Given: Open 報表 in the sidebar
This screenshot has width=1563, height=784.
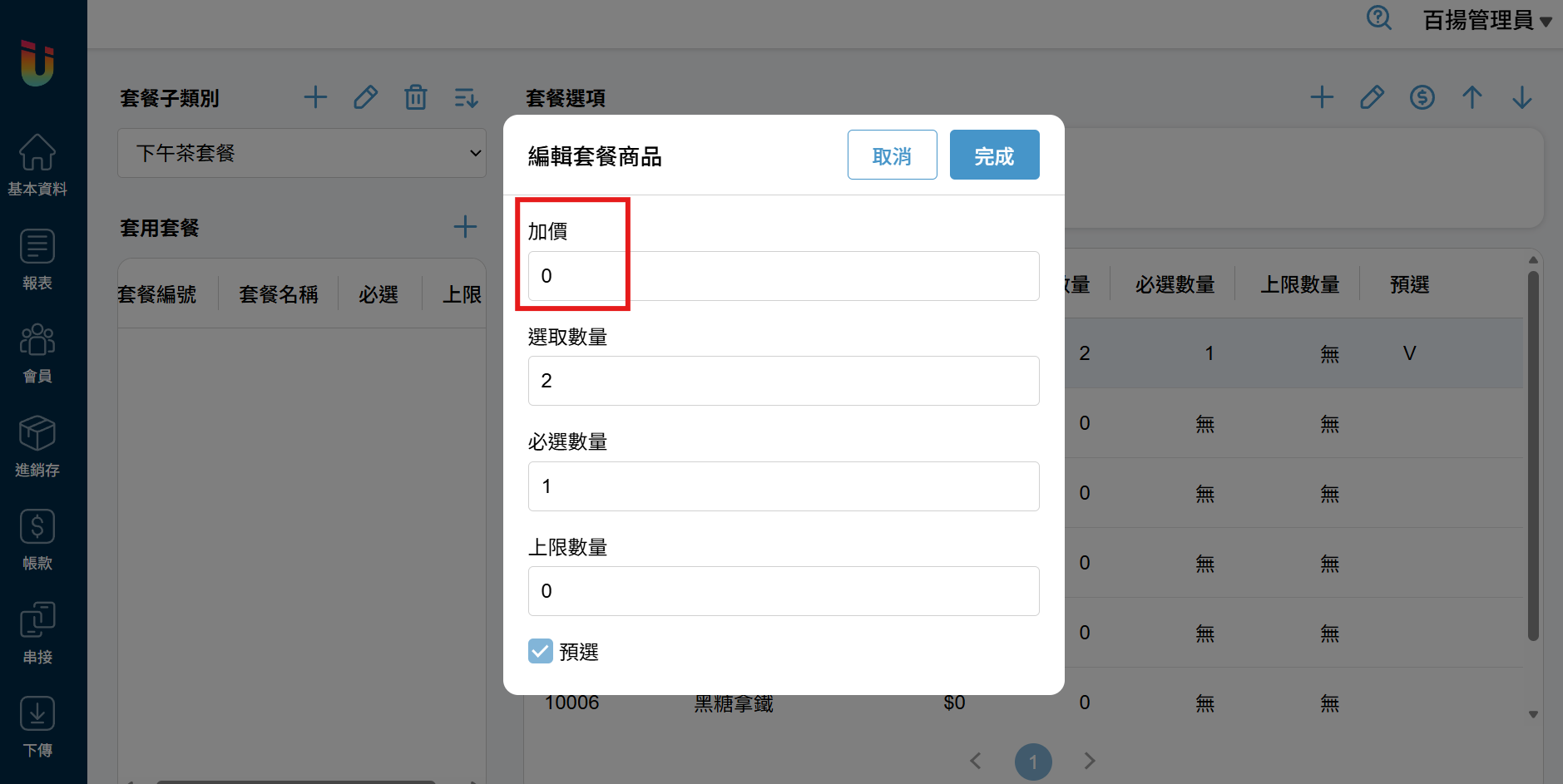Looking at the screenshot, I should (x=37, y=259).
